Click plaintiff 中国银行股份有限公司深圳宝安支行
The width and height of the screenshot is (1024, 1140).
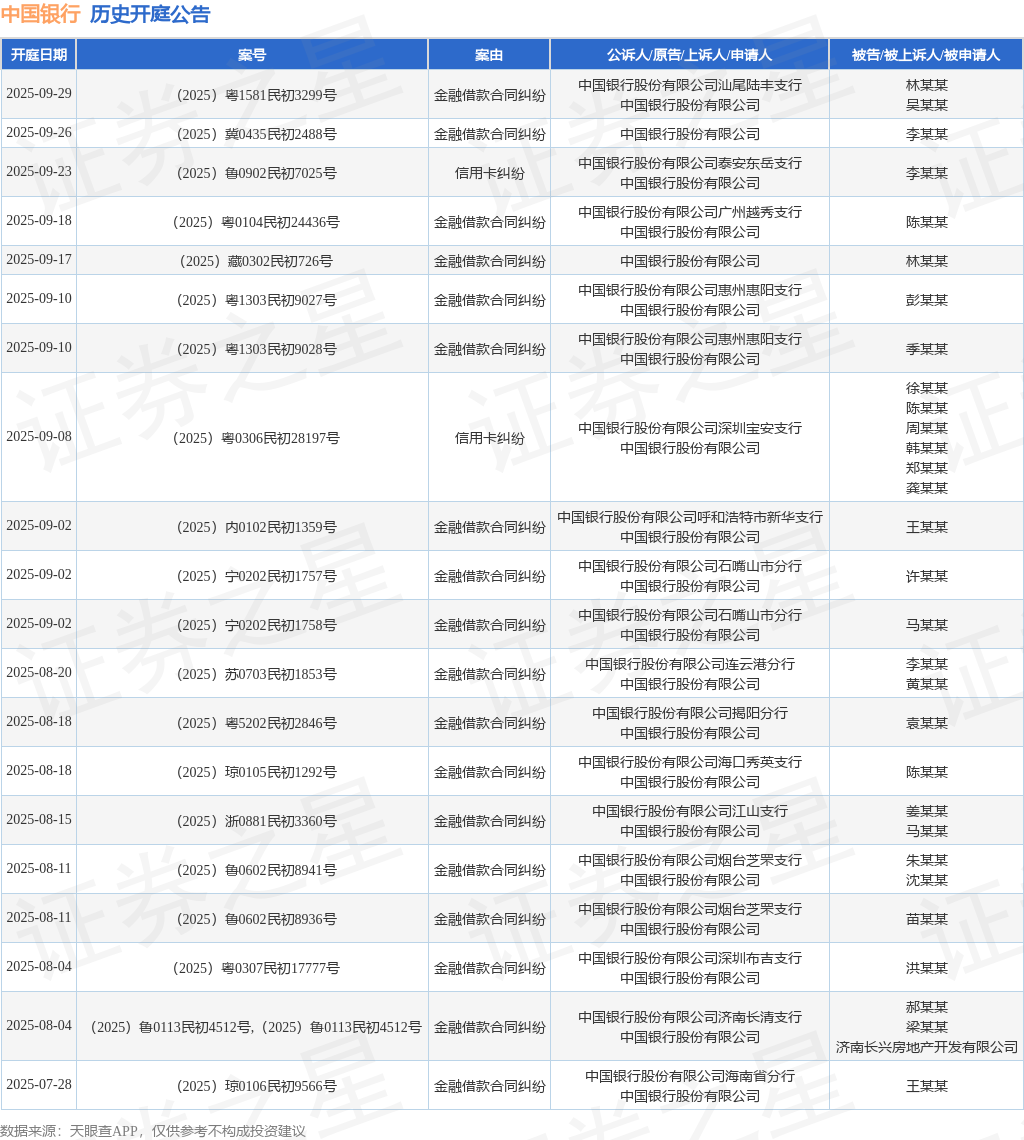[689, 429]
